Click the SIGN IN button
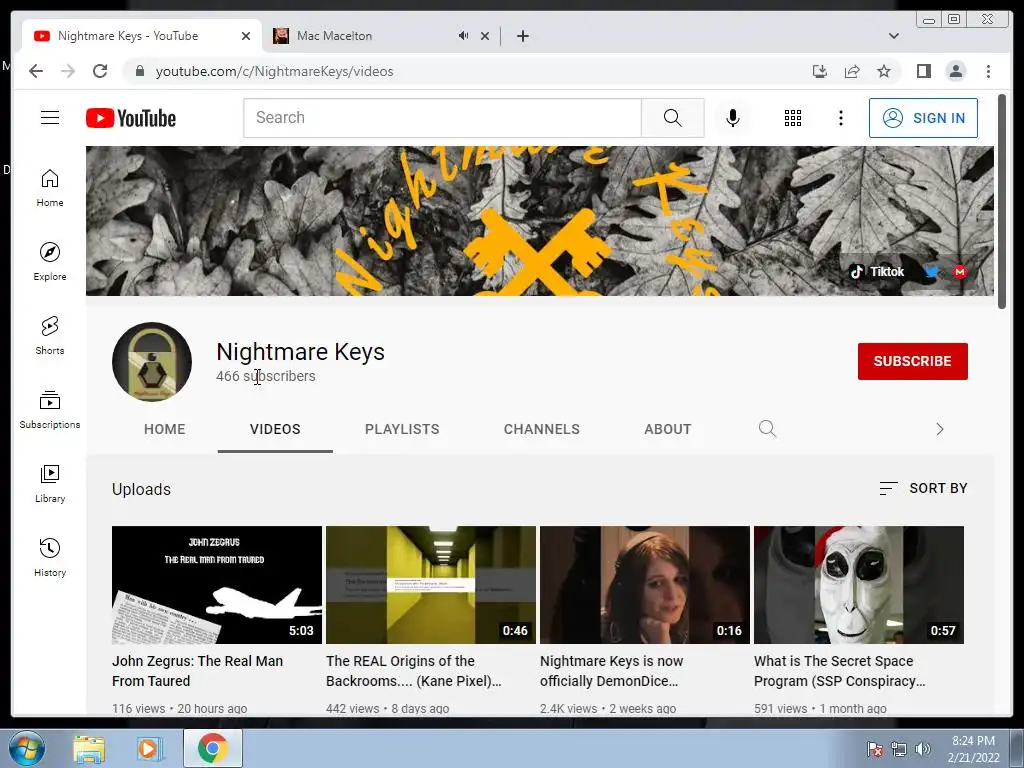 [923, 118]
